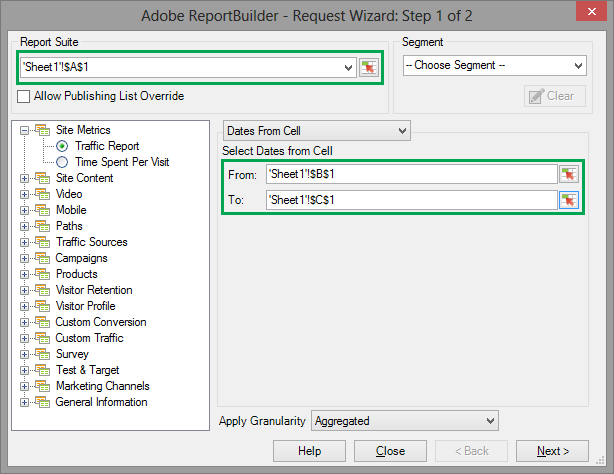
Task: Expand the Traffic Sources tree node
Action: coord(24,243)
